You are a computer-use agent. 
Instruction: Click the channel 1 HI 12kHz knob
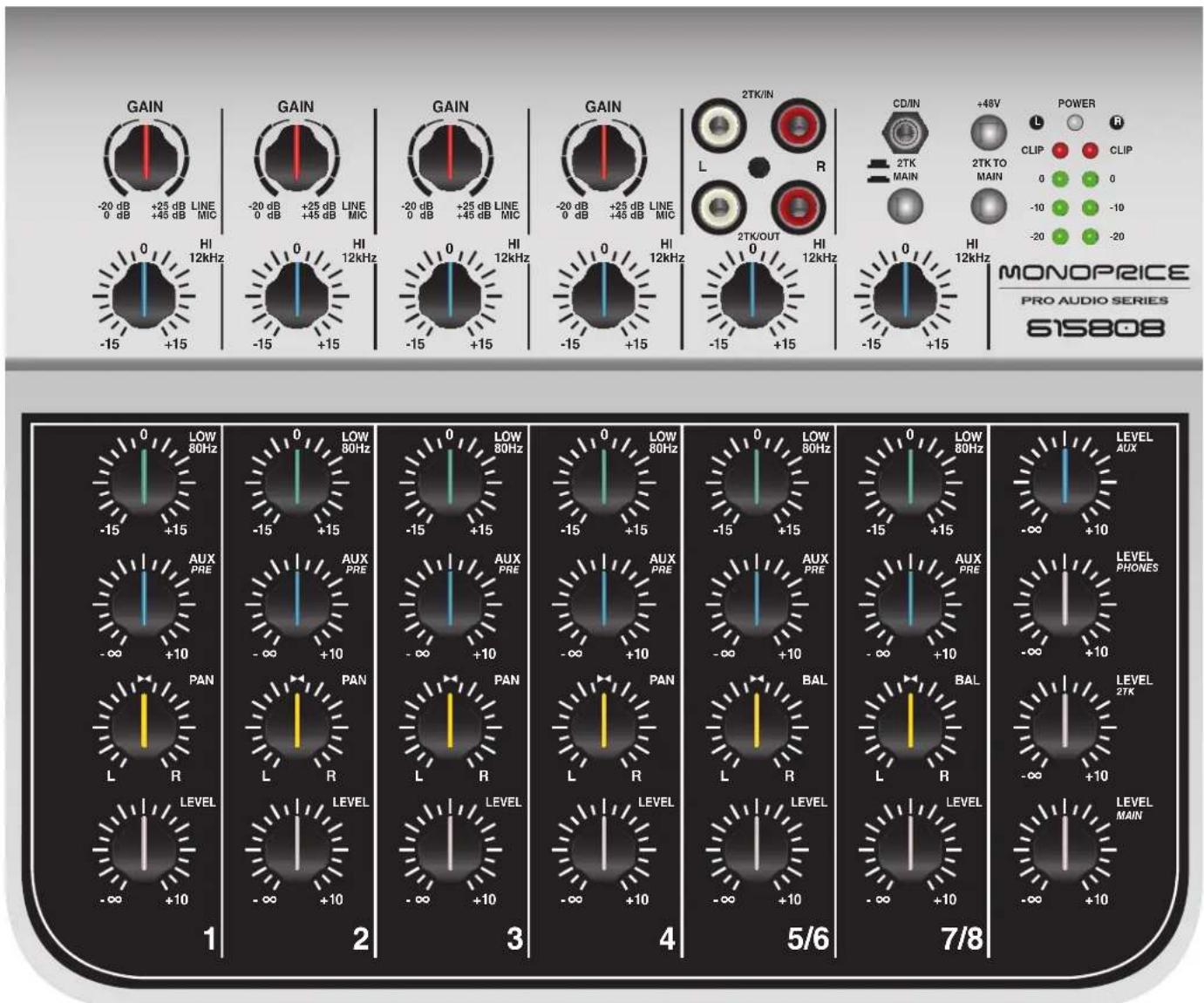(x=144, y=294)
